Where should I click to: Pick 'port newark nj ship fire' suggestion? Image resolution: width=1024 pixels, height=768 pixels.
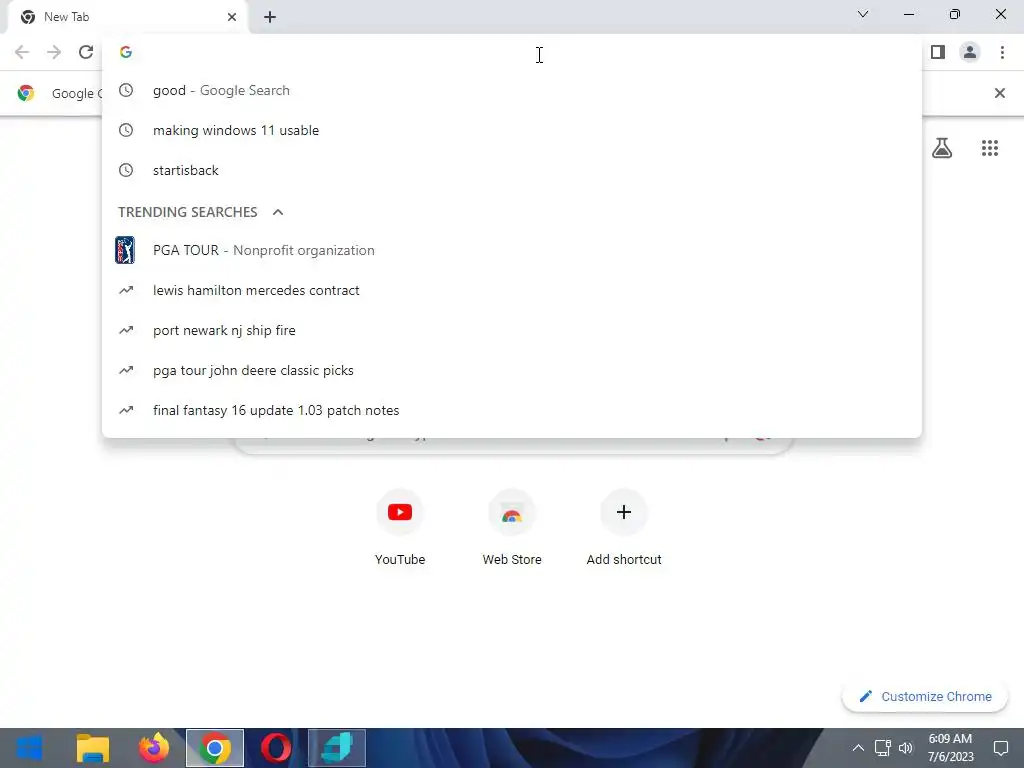(512, 330)
